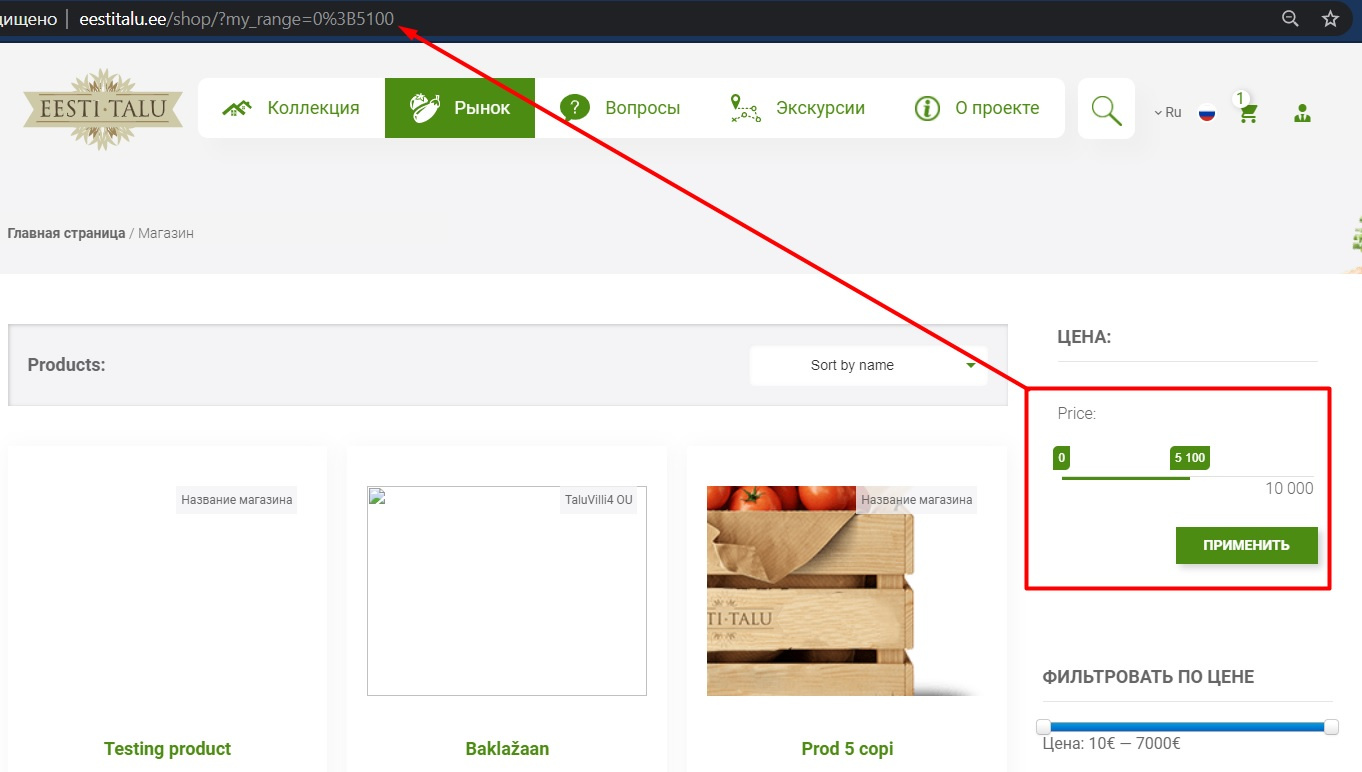
Task: Click the 10 000 price limit text
Action: point(1289,488)
